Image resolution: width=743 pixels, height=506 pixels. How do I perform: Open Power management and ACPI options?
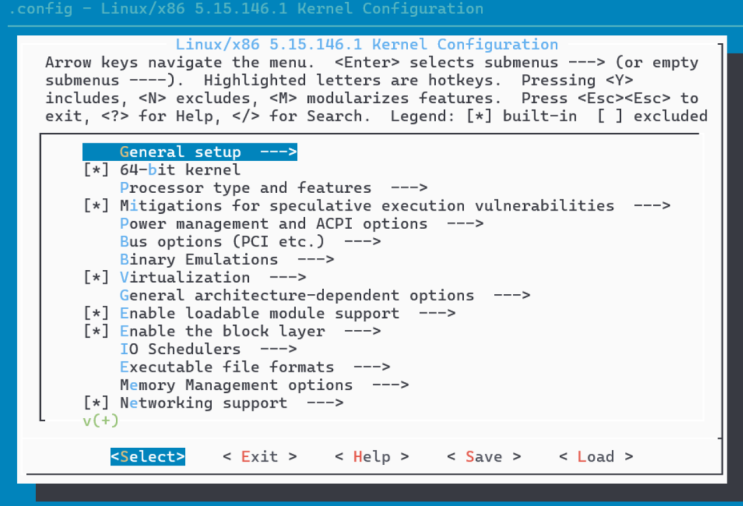(301, 224)
